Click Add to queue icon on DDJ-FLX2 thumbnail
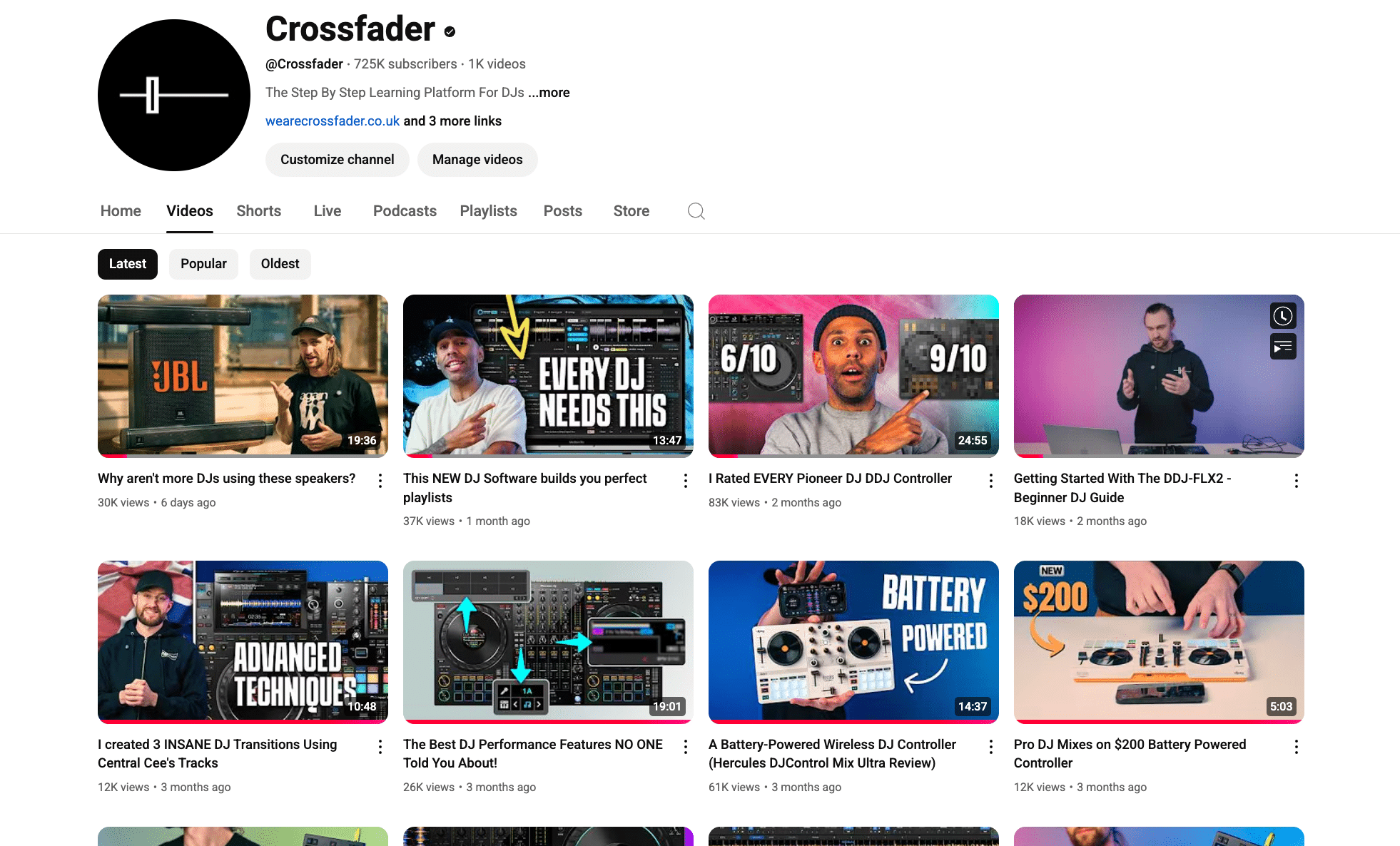The width and height of the screenshot is (1400, 846). tap(1282, 347)
